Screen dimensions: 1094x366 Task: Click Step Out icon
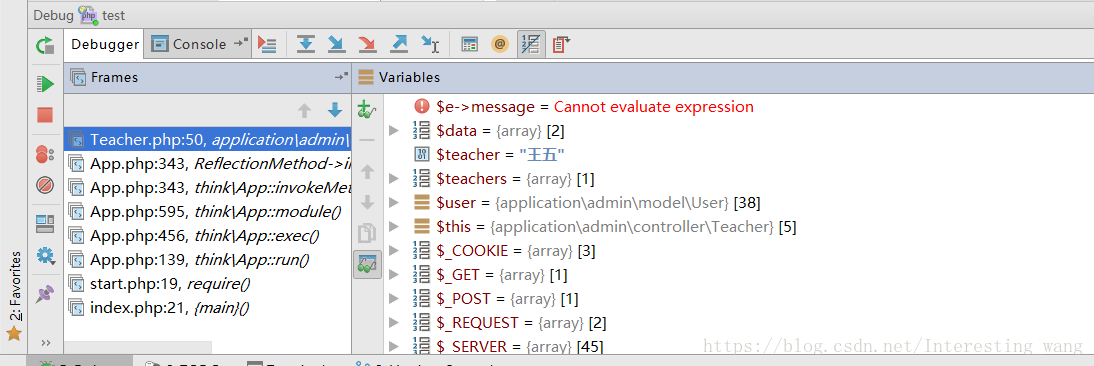click(399, 45)
